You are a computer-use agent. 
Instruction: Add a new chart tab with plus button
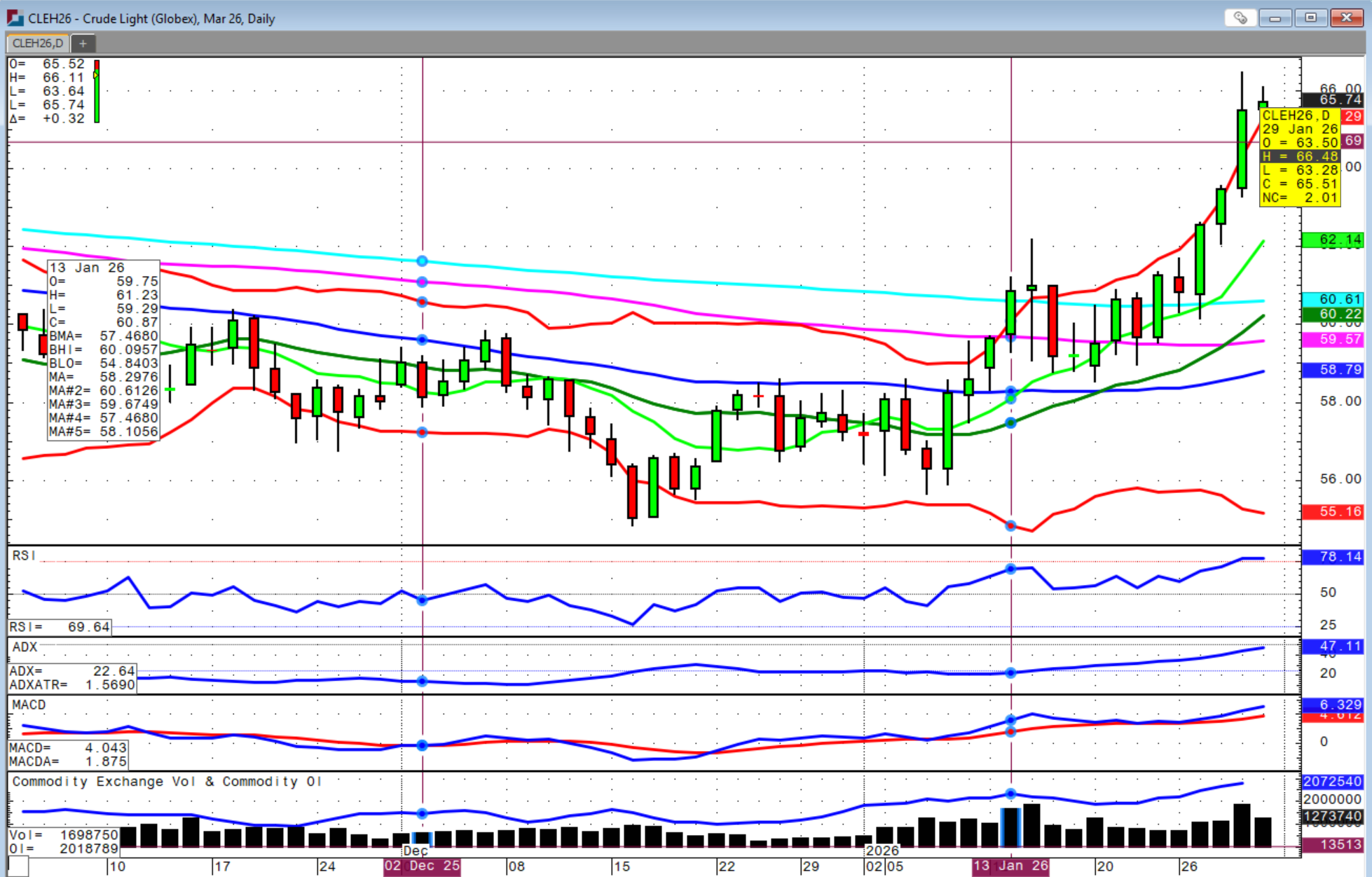(83, 43)
